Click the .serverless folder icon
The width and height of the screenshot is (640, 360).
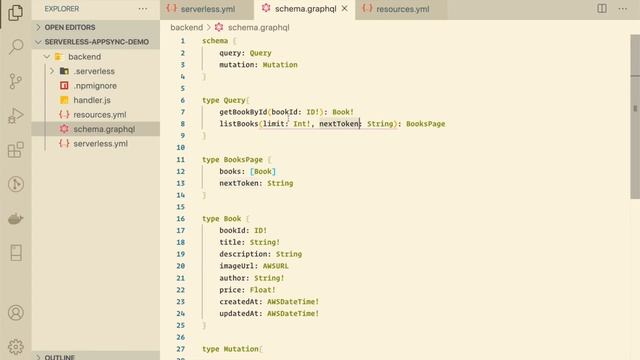(x=64, y=71)
